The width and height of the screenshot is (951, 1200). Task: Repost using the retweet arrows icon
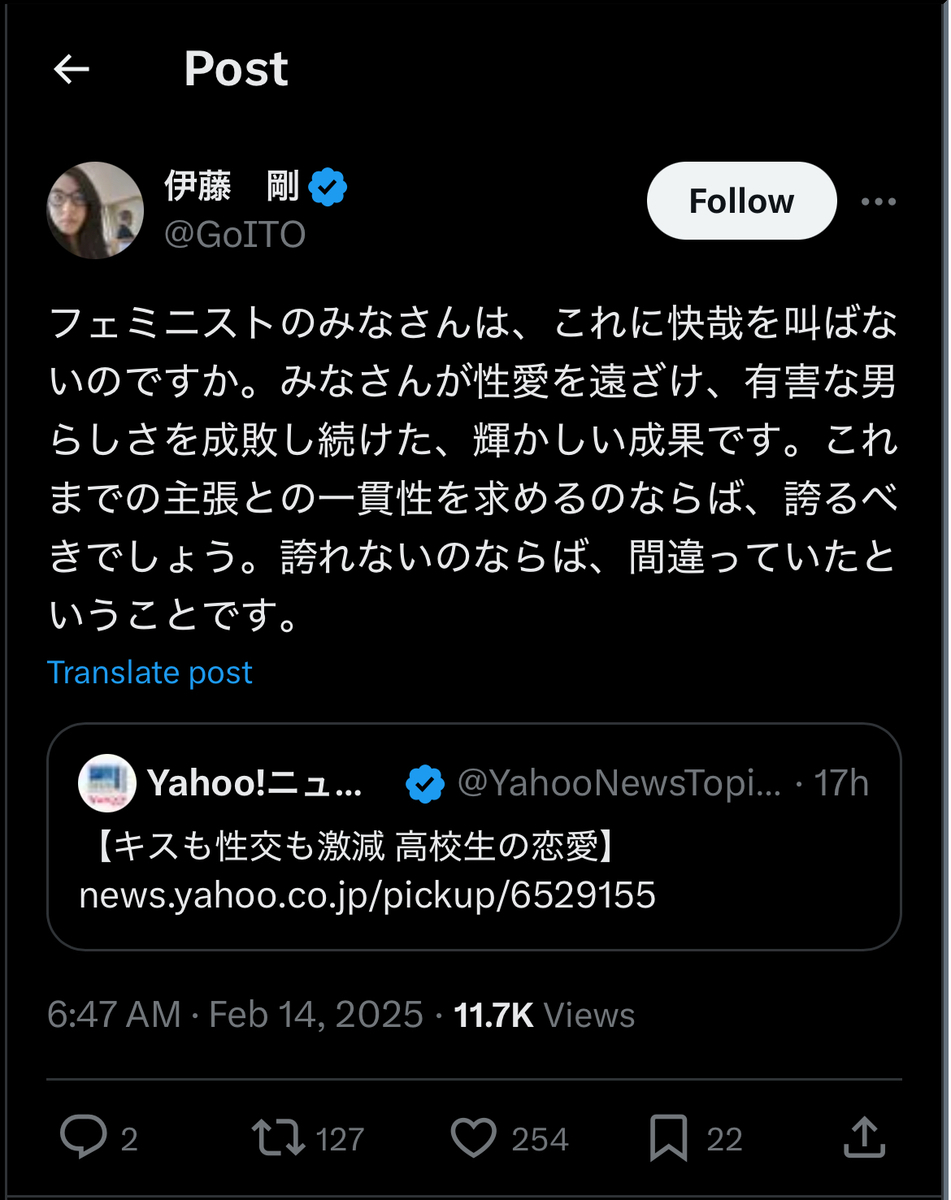[x=278, y=1138]
